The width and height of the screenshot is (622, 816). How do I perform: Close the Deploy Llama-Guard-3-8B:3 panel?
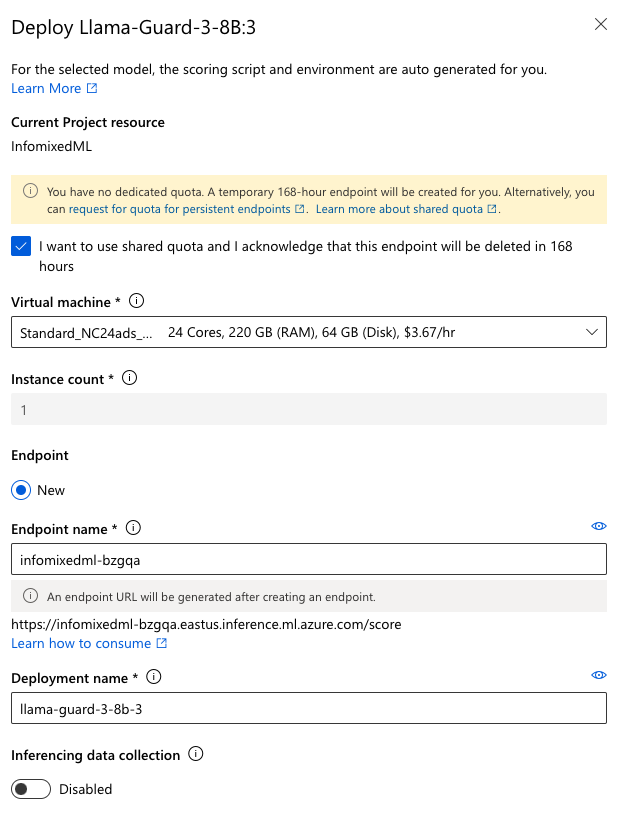[601, 24]
